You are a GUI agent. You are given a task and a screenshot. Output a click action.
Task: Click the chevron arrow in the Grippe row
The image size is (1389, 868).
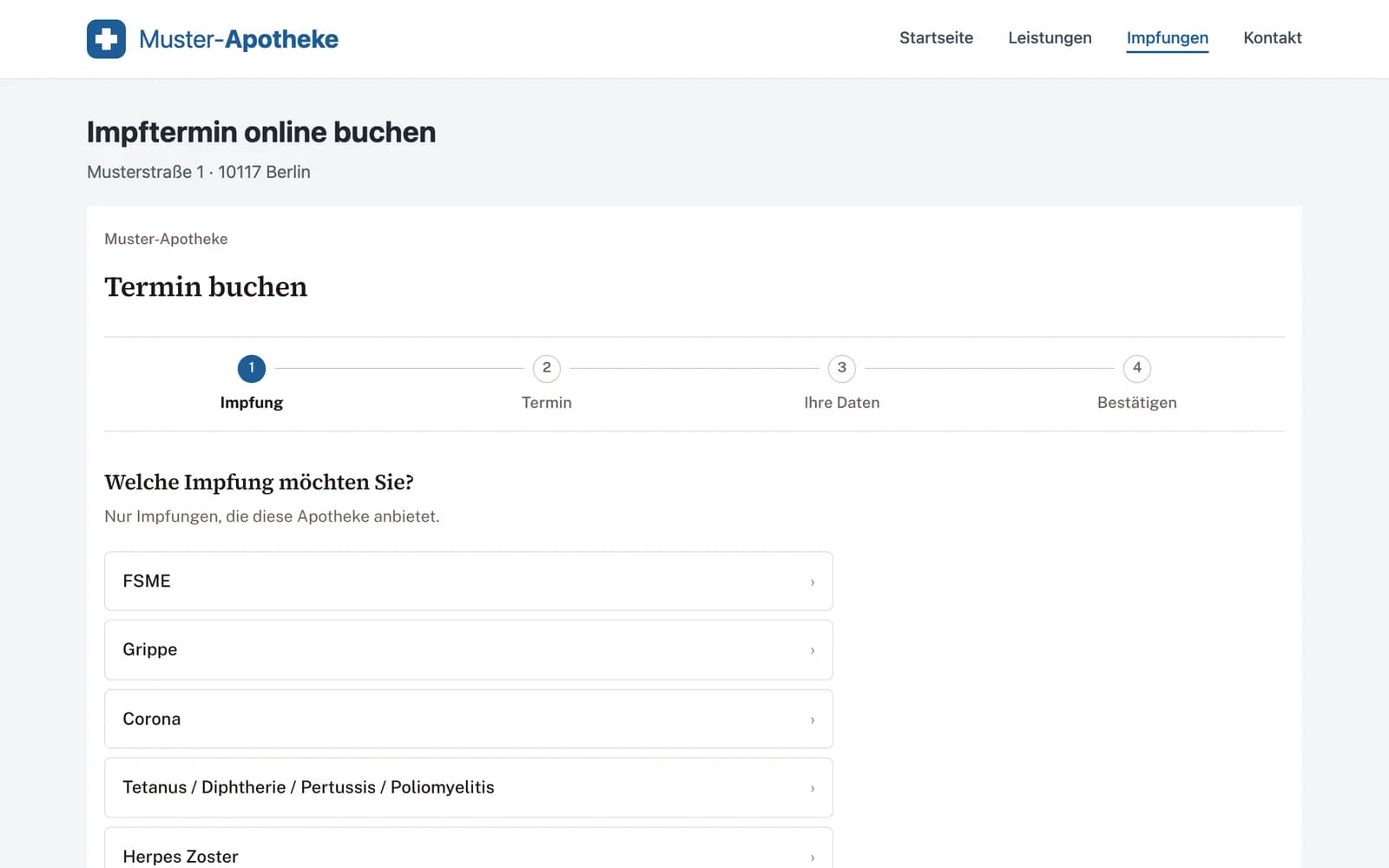tap(813, 650)
